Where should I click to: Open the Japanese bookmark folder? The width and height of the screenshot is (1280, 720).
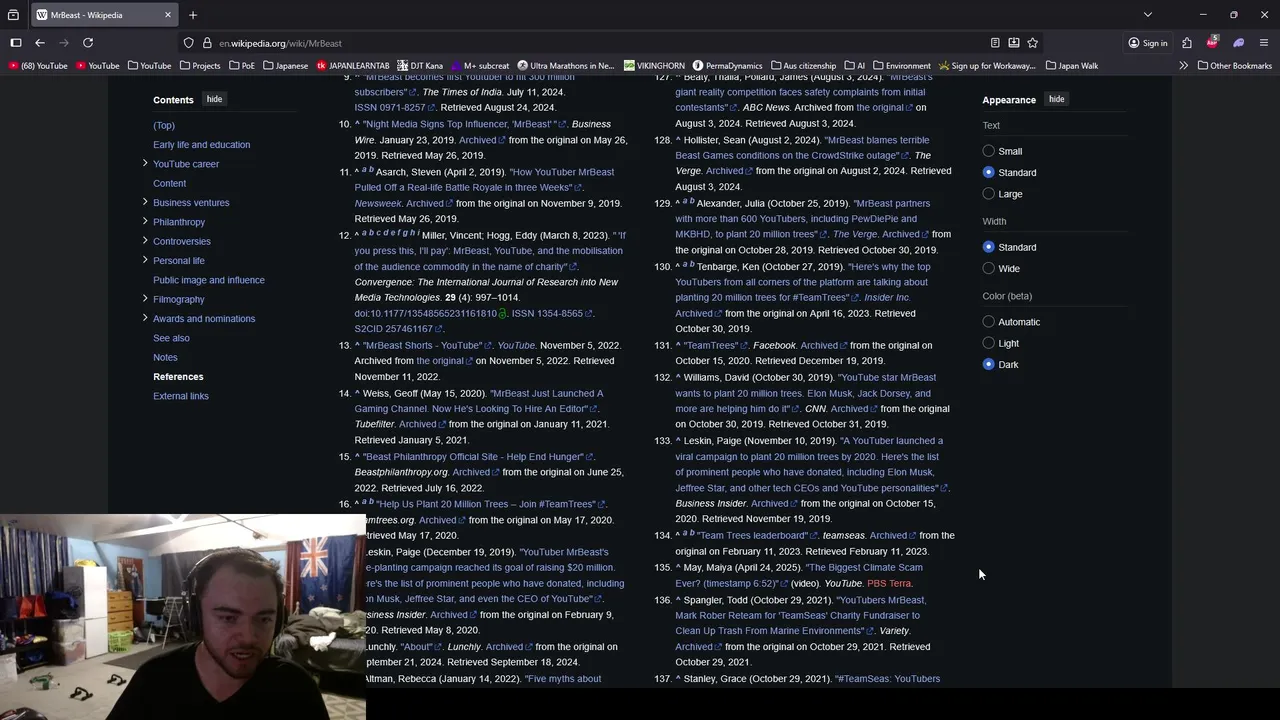click(x=286, y=66)
